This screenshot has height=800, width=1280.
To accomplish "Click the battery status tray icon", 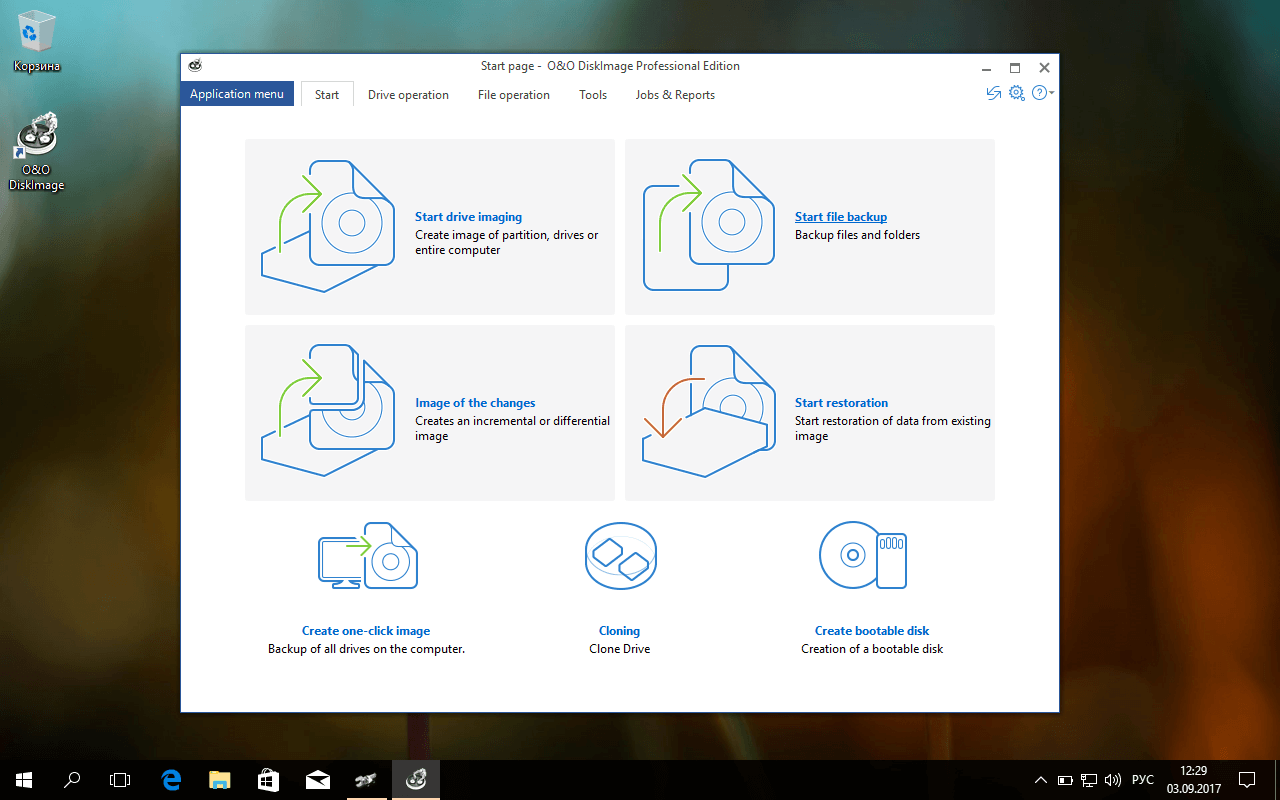I will [x=1065, y=779].
